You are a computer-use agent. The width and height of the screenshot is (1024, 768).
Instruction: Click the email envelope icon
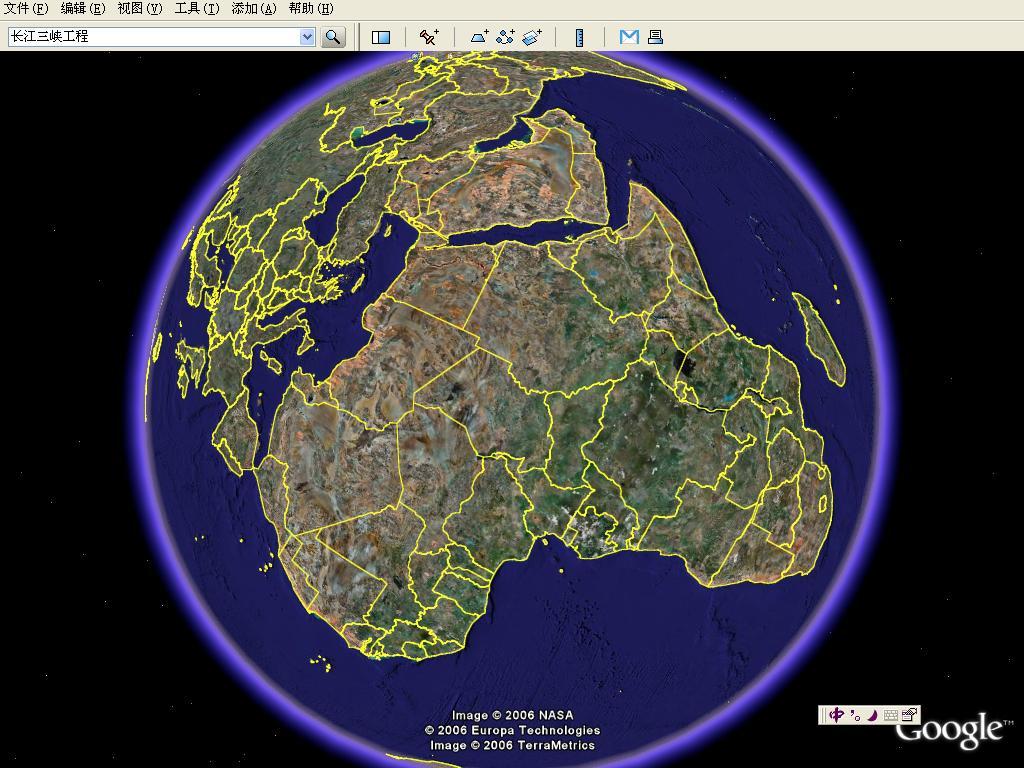pos(629,37)
